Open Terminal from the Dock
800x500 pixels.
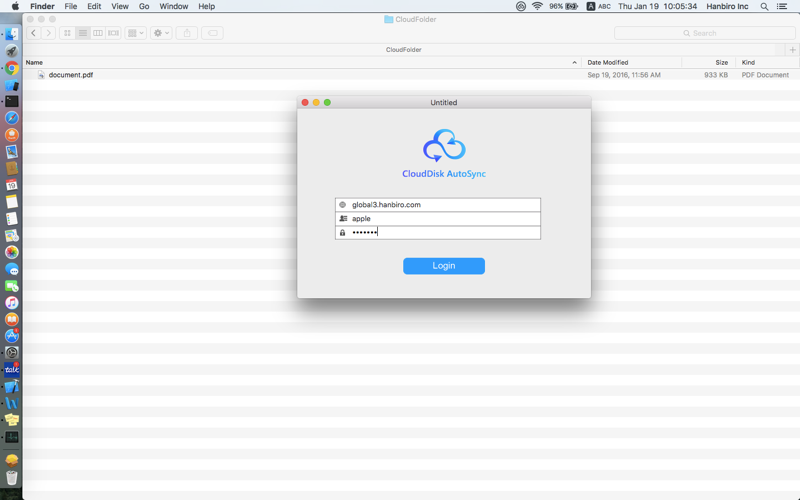pos(12,102)
